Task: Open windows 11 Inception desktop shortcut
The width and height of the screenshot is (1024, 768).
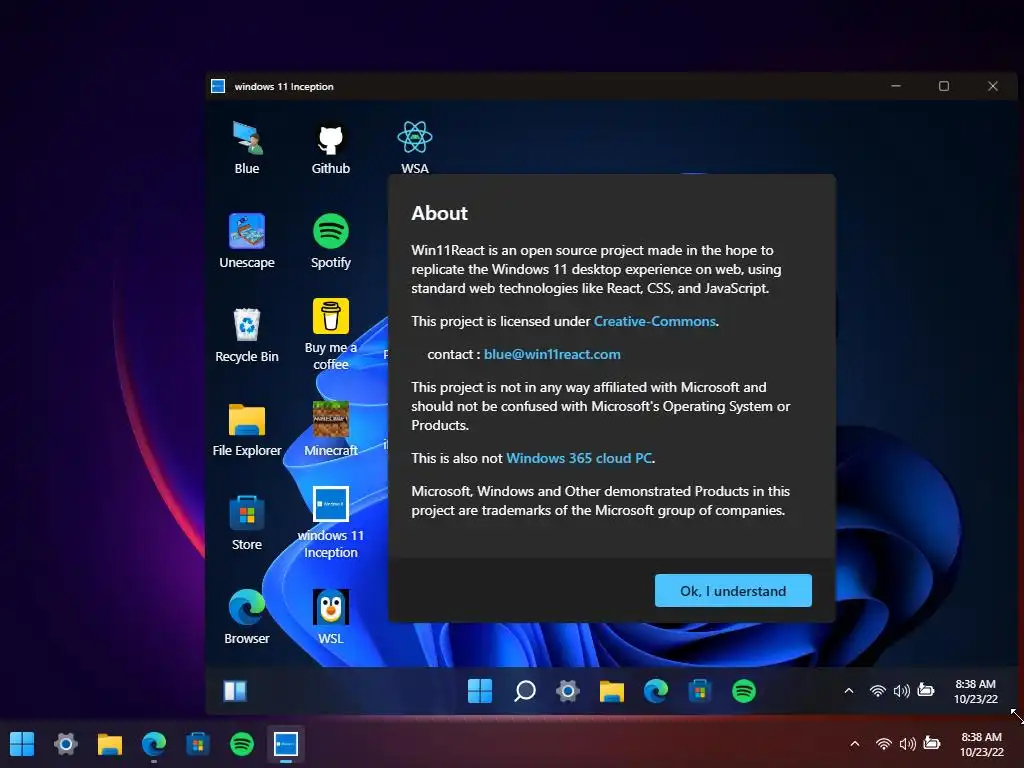Action: (x=330, y=522)
